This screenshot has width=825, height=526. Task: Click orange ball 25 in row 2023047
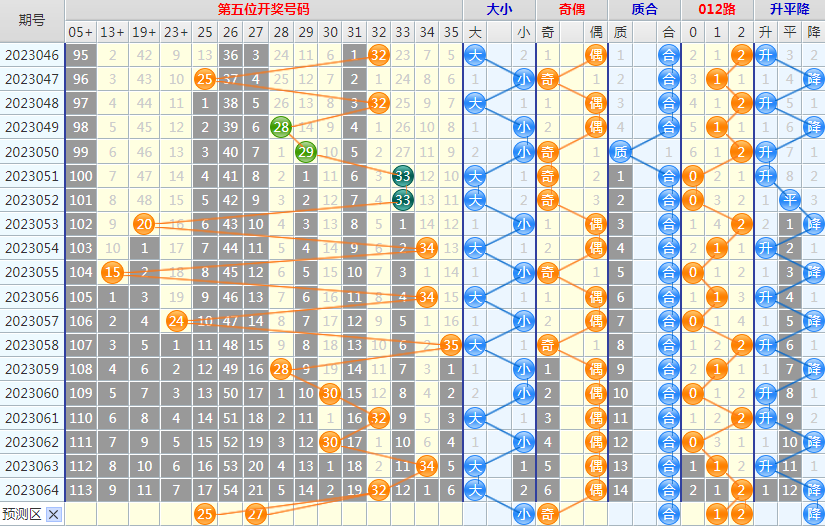[205, 79]
